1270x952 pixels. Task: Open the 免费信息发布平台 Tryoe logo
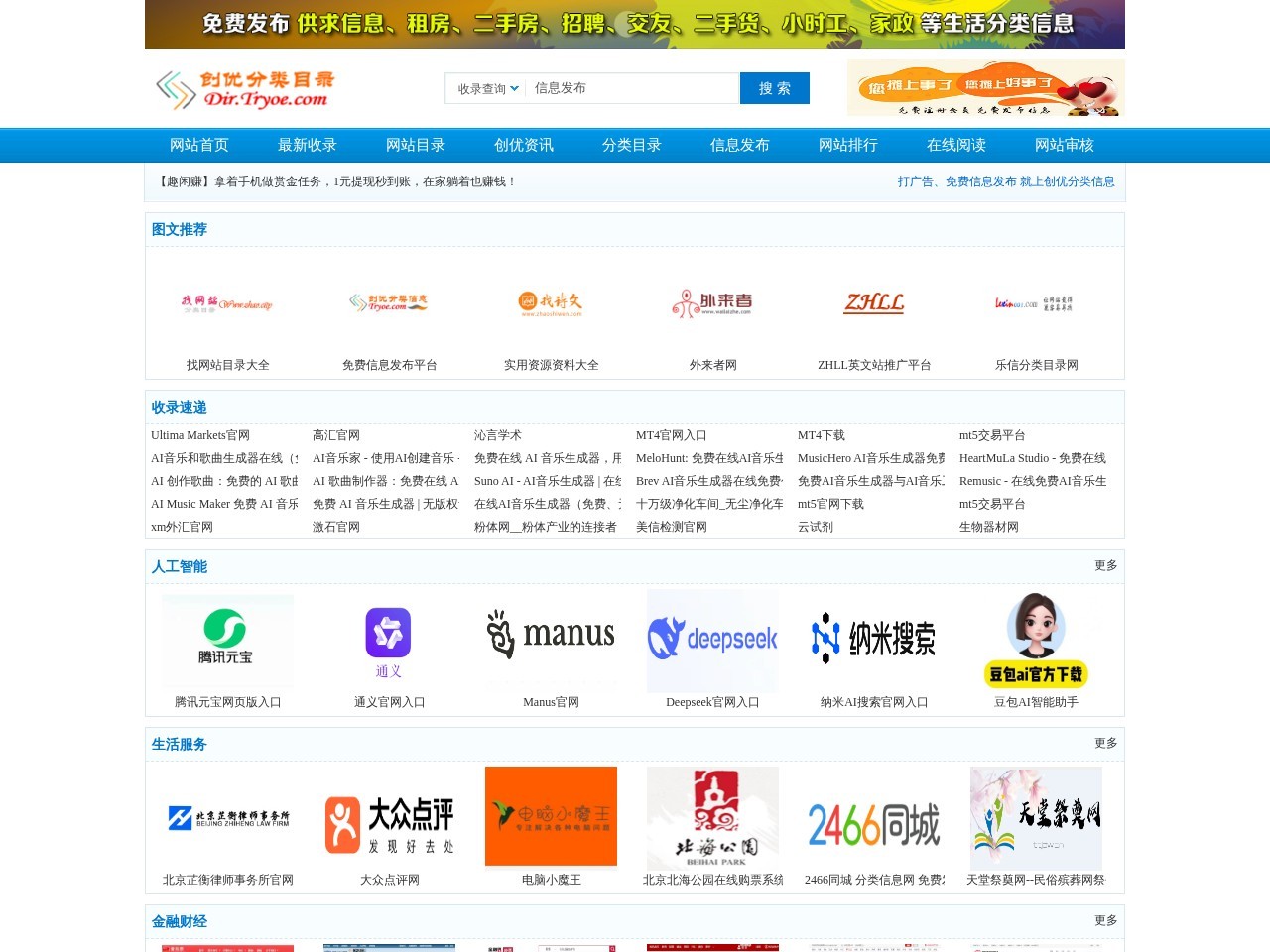(389, 303)
